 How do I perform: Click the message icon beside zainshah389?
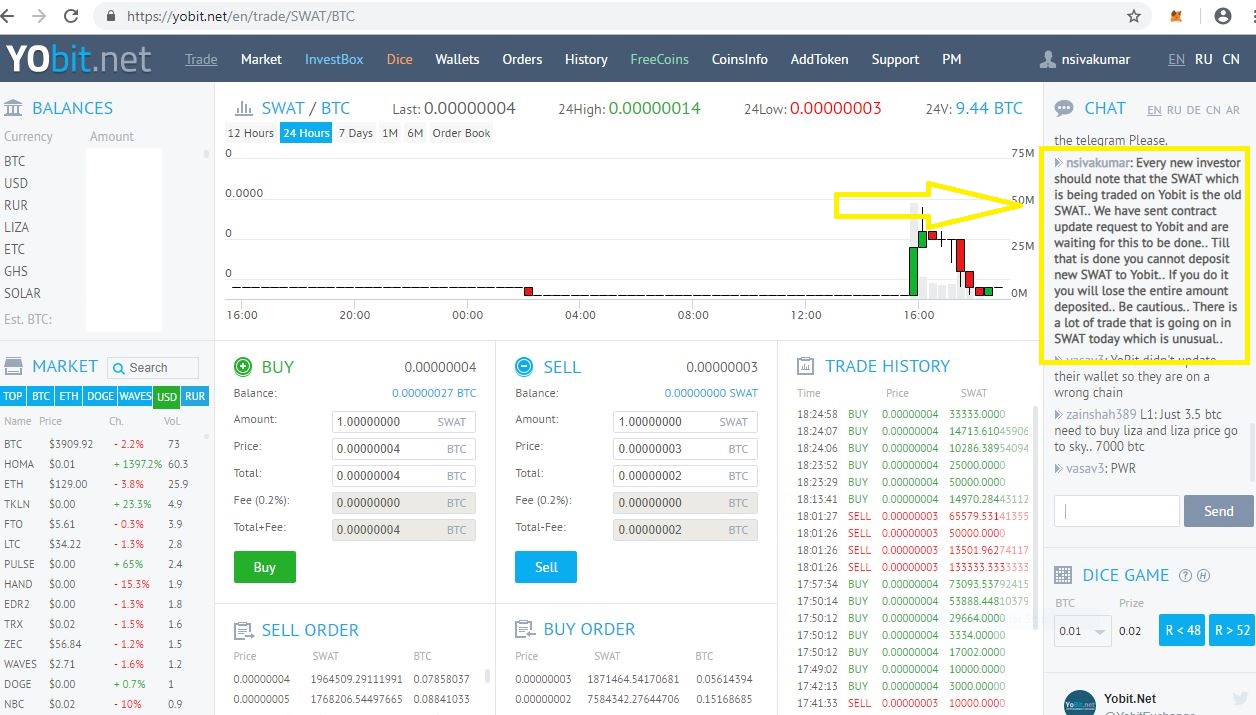1058,414
